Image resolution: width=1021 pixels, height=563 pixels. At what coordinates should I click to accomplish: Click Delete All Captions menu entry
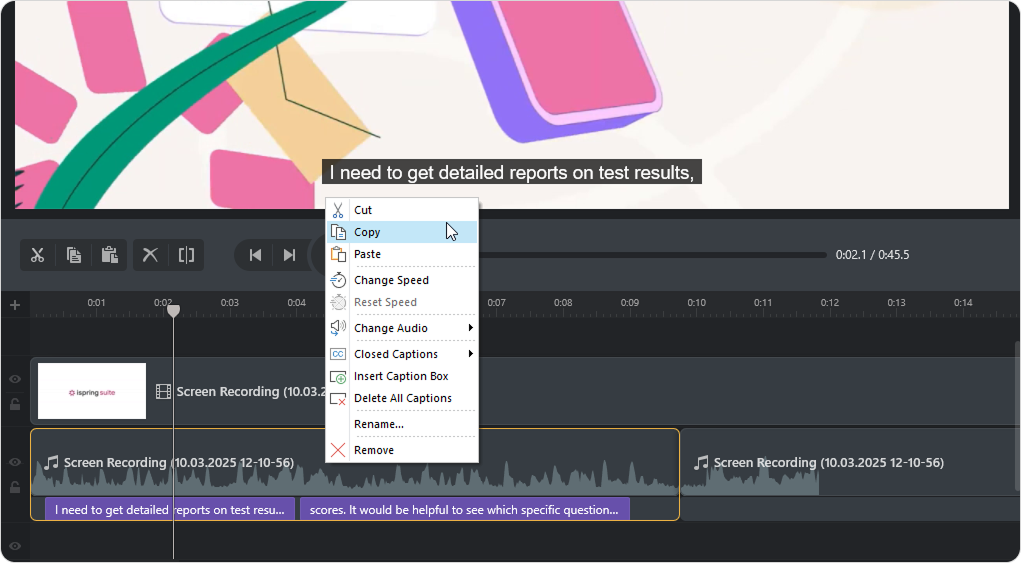(402, 398)
